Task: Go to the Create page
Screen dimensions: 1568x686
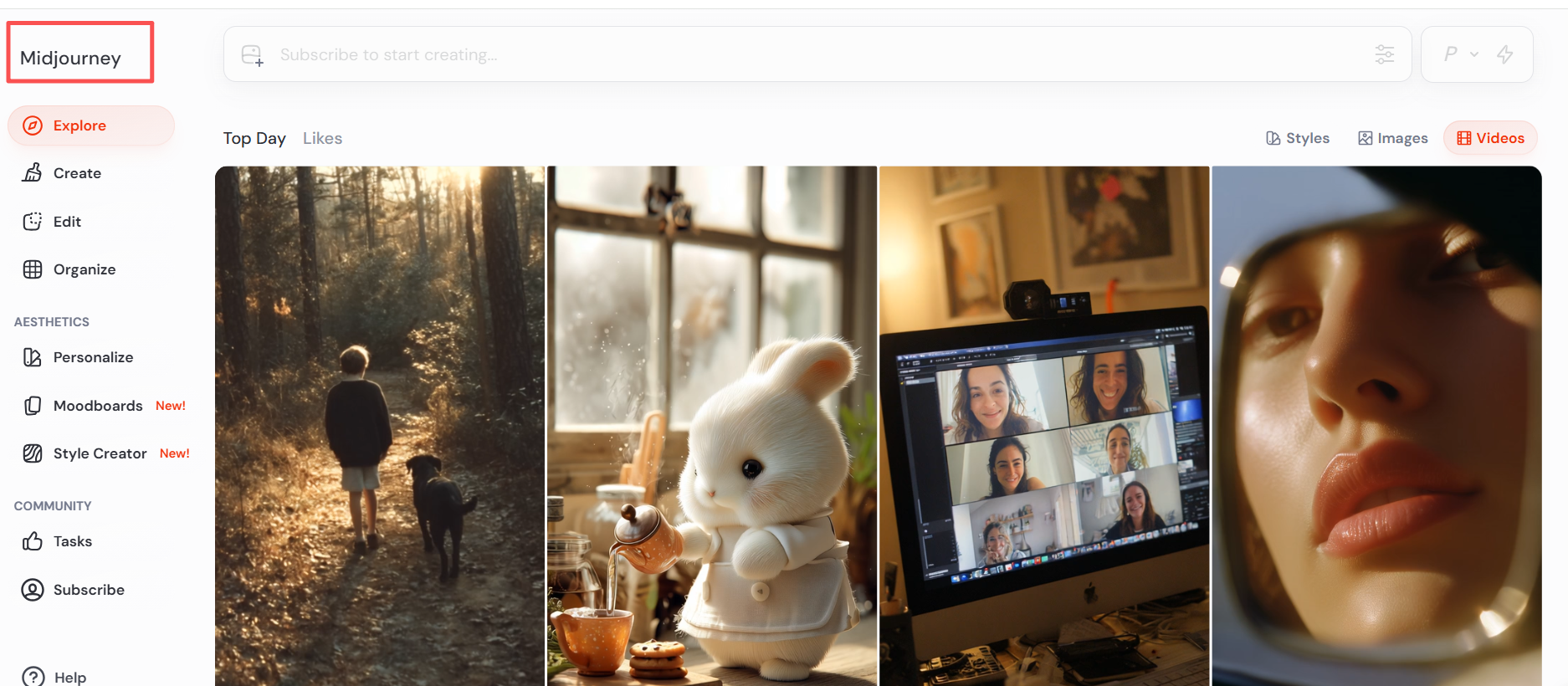Action: pyautogui.click(x=77, y=173)
